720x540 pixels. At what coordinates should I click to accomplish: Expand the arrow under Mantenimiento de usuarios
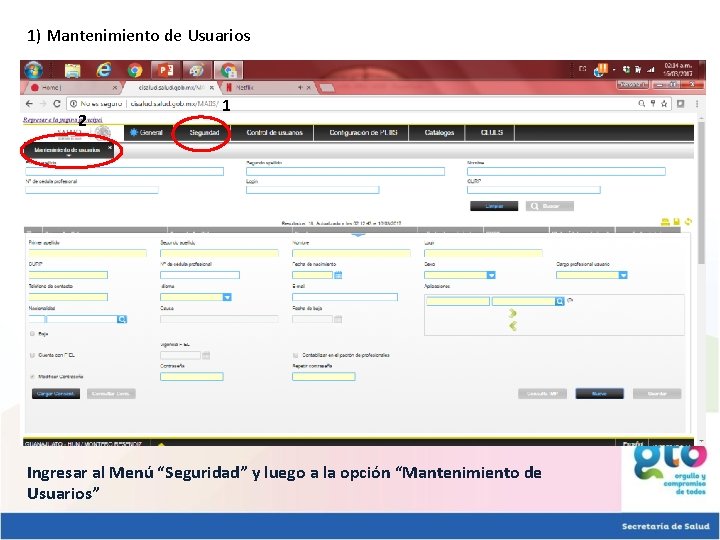click(68, 156)
